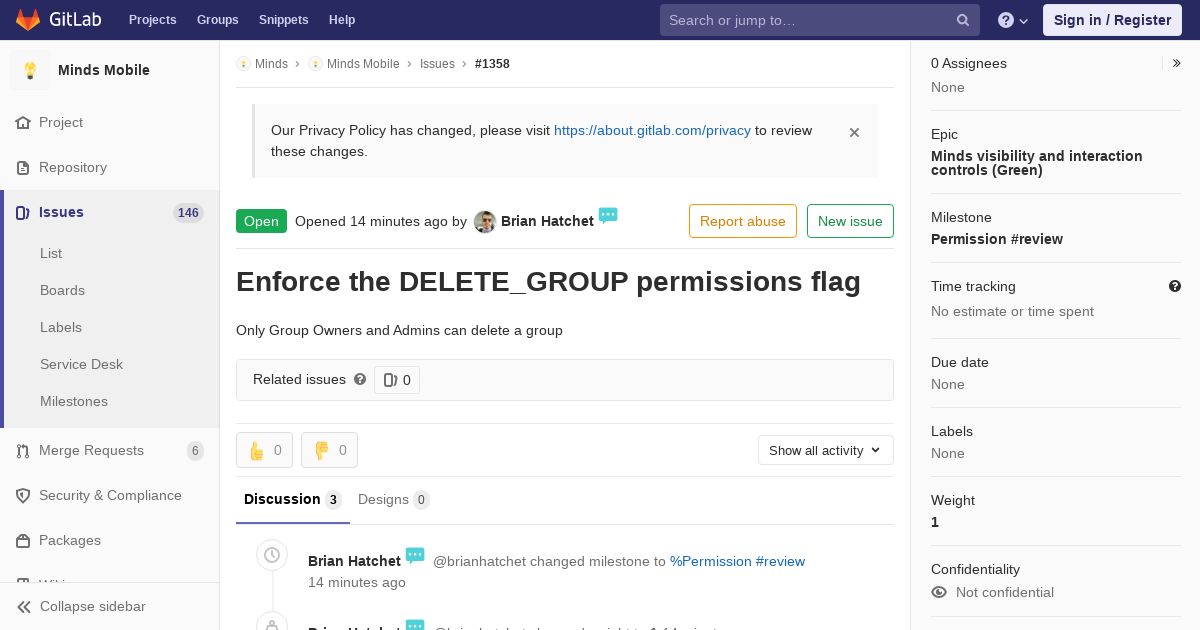This screenshot has height=630, width=1200.
Task: Open the about.gitlab.com/privacy link
Action: pos(652,130)
